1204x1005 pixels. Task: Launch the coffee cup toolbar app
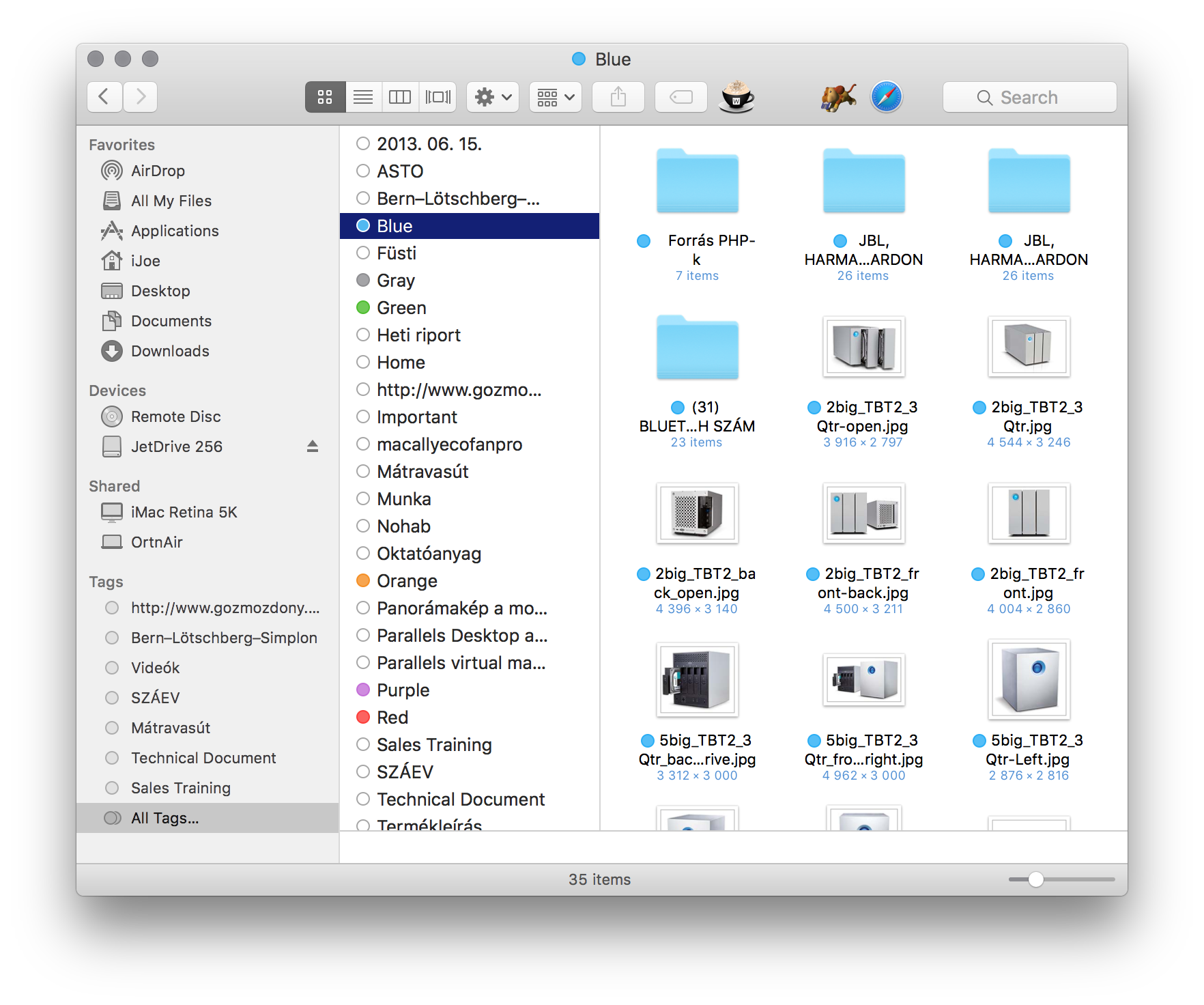point(737,97)
